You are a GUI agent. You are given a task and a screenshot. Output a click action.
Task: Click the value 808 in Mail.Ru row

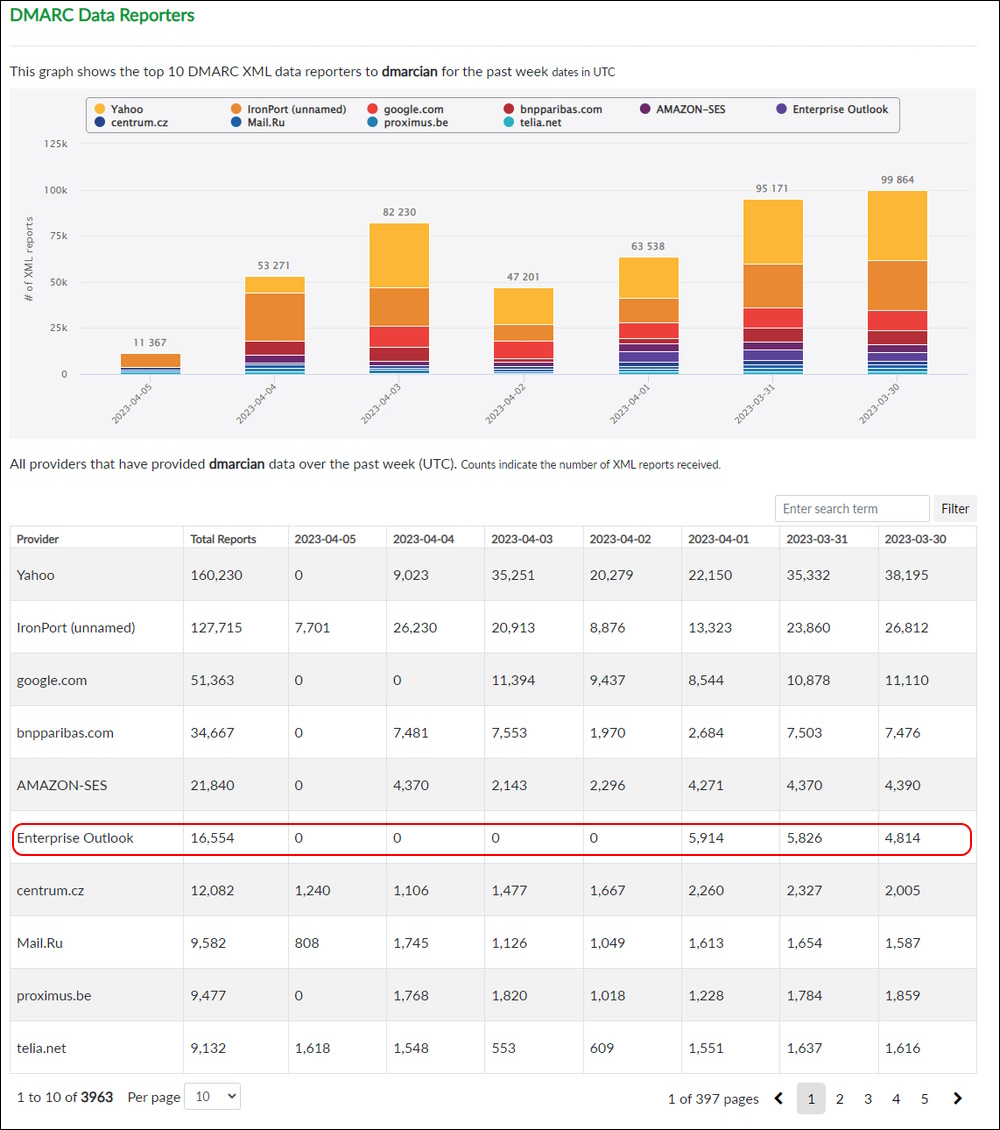pos(307,943)
